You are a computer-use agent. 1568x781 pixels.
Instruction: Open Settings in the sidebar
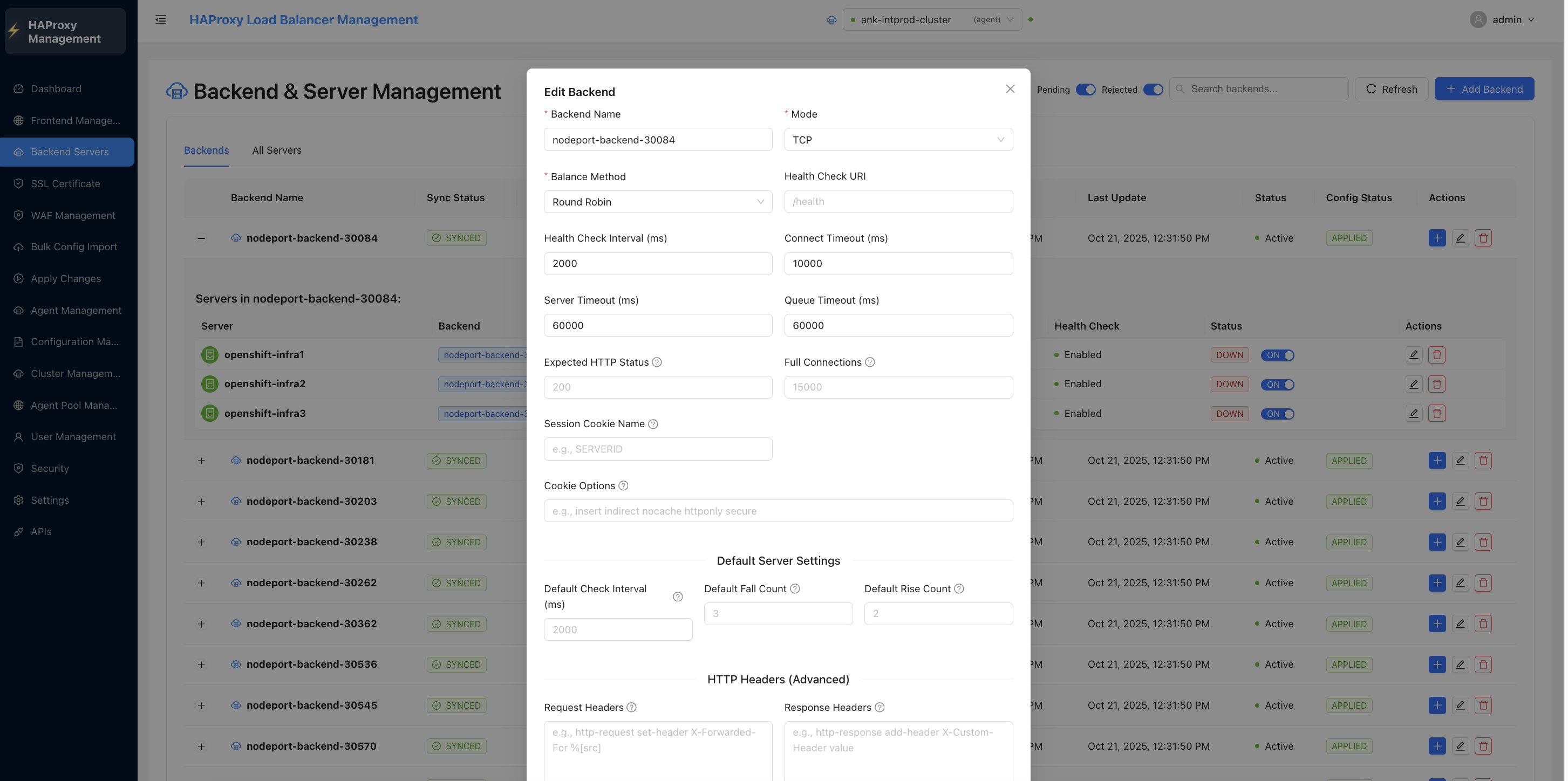[x=67, y=500]
